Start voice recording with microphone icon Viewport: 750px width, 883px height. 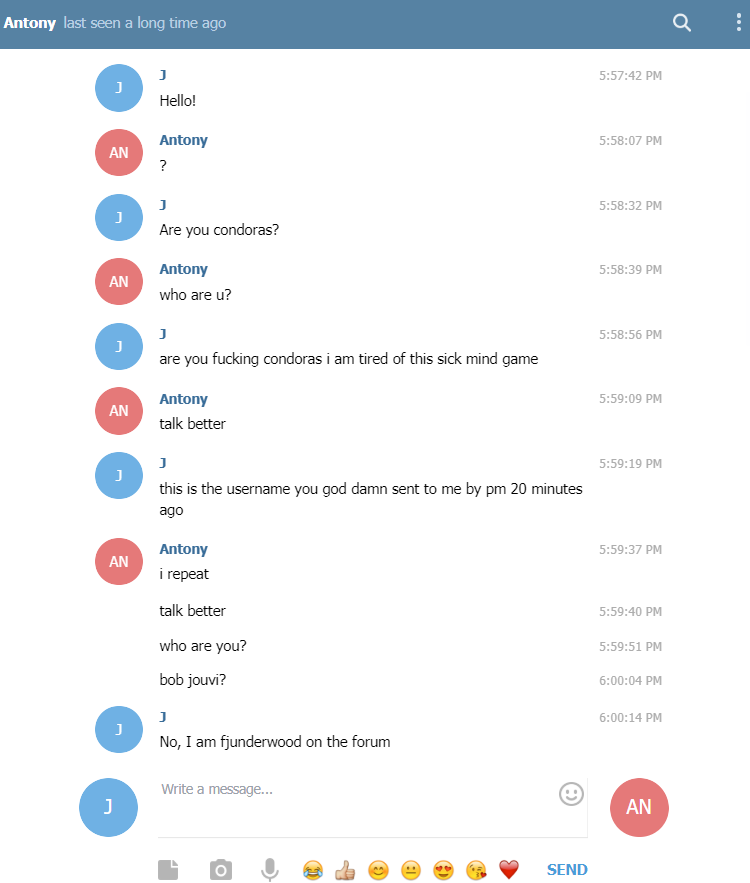[x=270, y=869]
